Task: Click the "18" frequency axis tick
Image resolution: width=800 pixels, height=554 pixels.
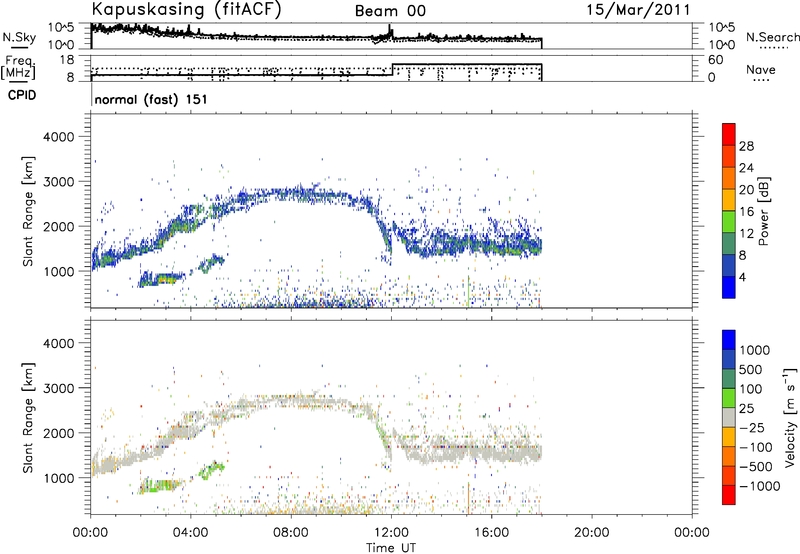Action: pyautogui.click(x=67, y=60)
